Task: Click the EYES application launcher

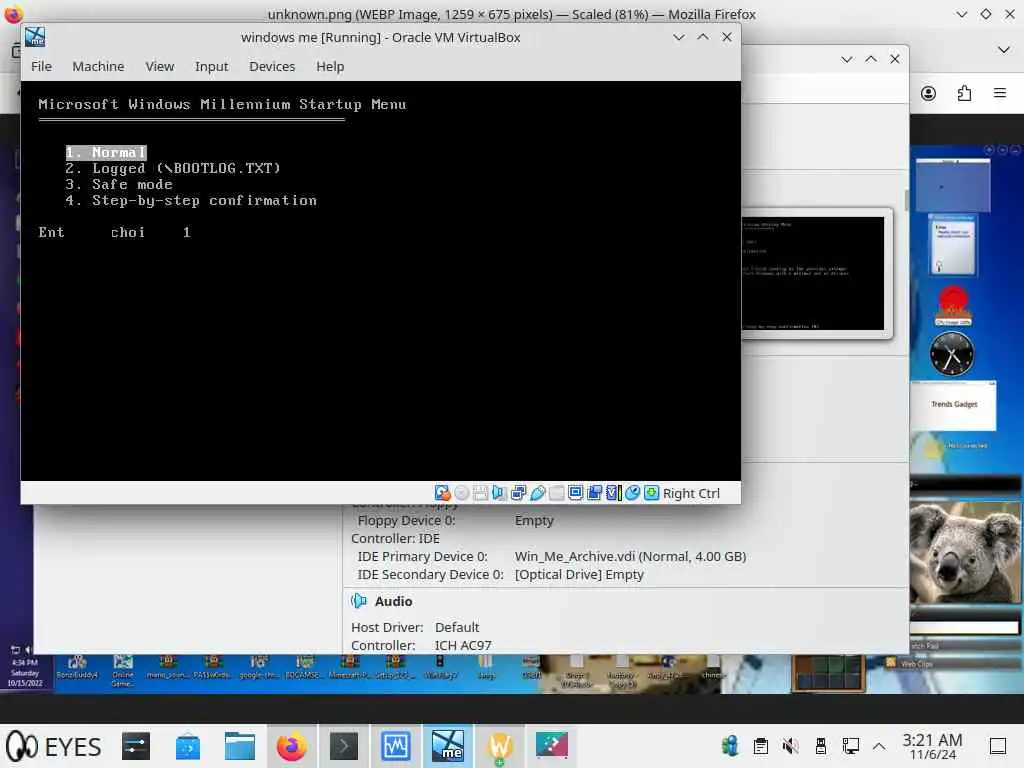Action: coord(54,746)
